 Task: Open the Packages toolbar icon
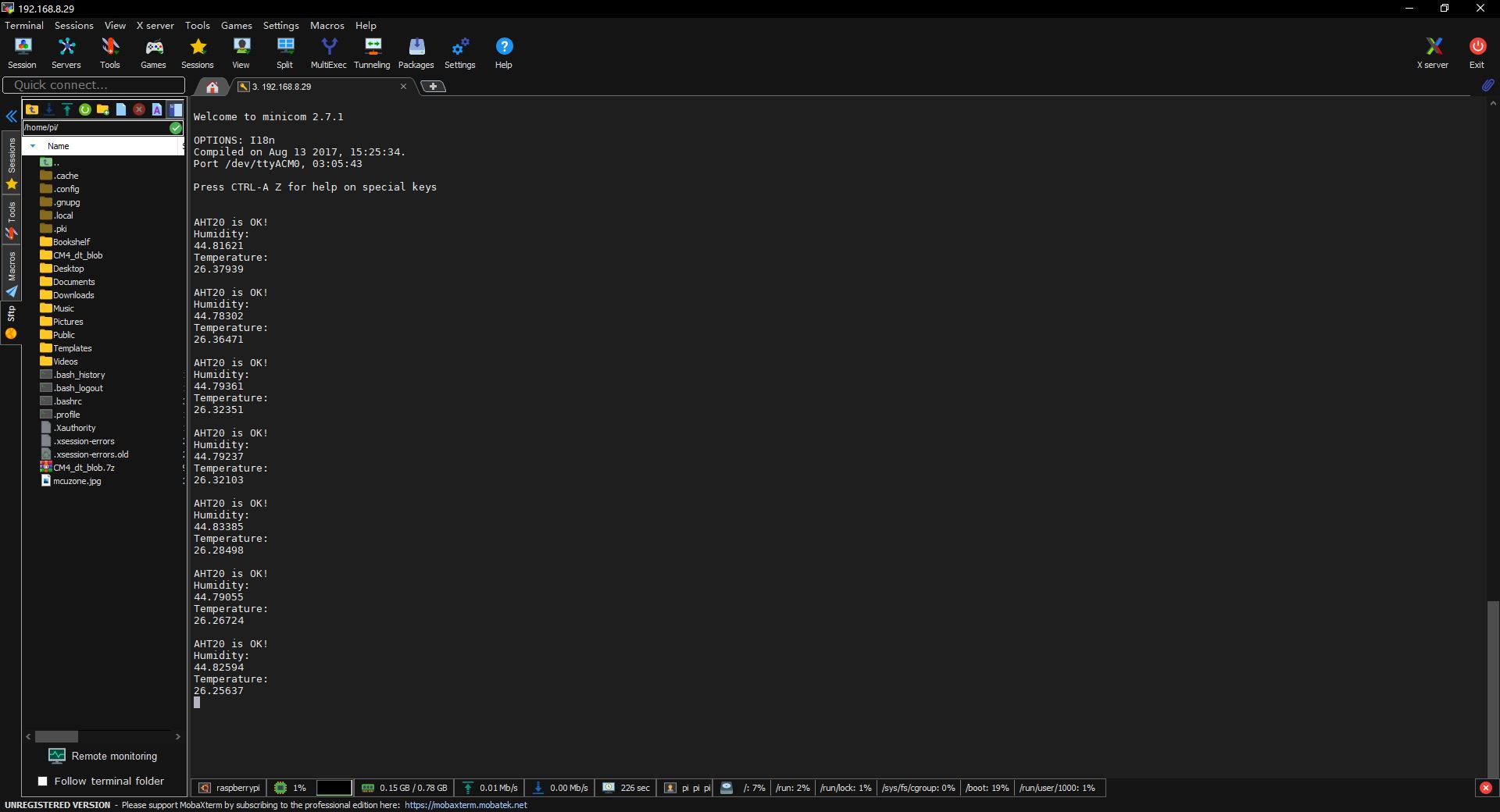tap(416, 53)
